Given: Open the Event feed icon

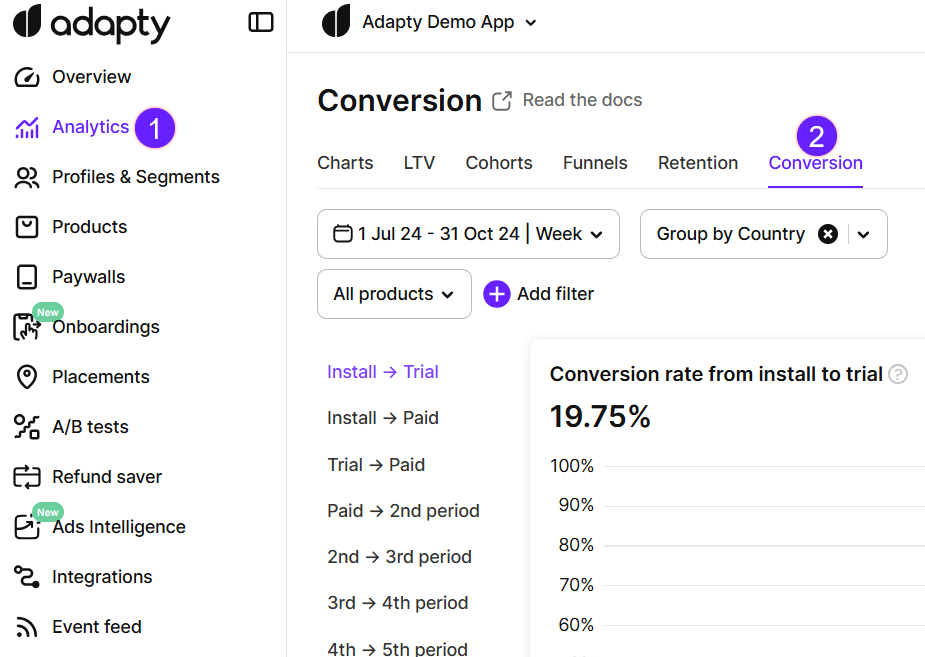Looking at the screenshot, I should point(27,627).
